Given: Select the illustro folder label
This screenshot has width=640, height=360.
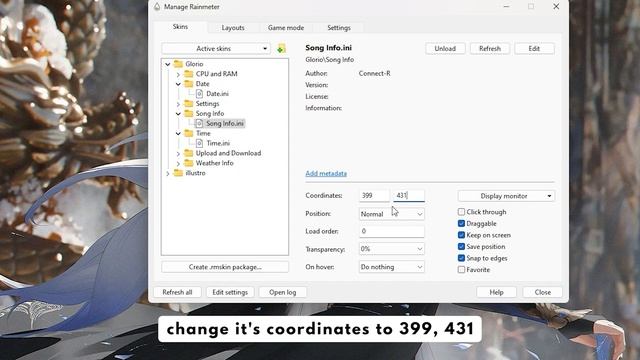Looking at the screenshot, I should [196, 173].
